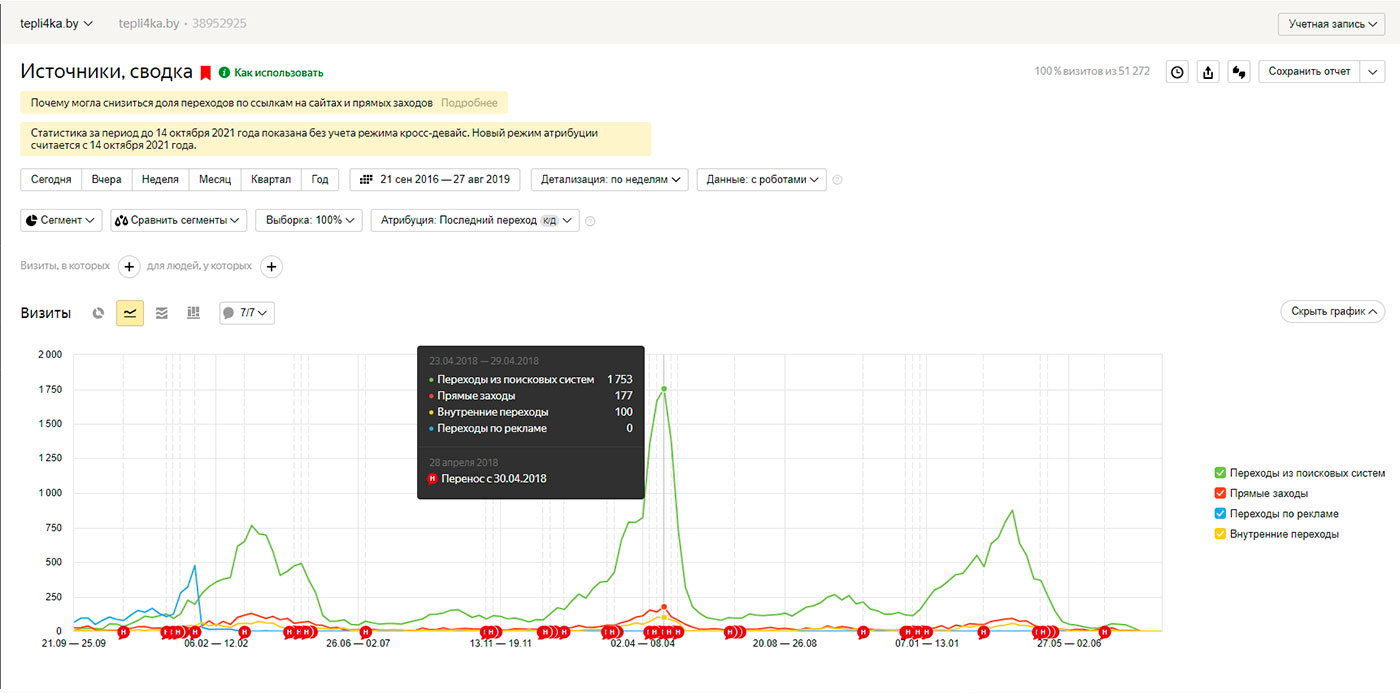Click the '27.05 — 02.06' axis label
This screenshot has height=693, width=1400.
tap(1069, 644)
